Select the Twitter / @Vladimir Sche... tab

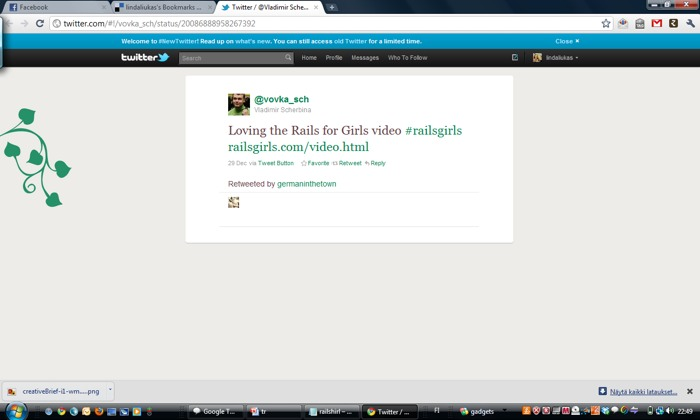pyautogui.click(x=270, y=7)
